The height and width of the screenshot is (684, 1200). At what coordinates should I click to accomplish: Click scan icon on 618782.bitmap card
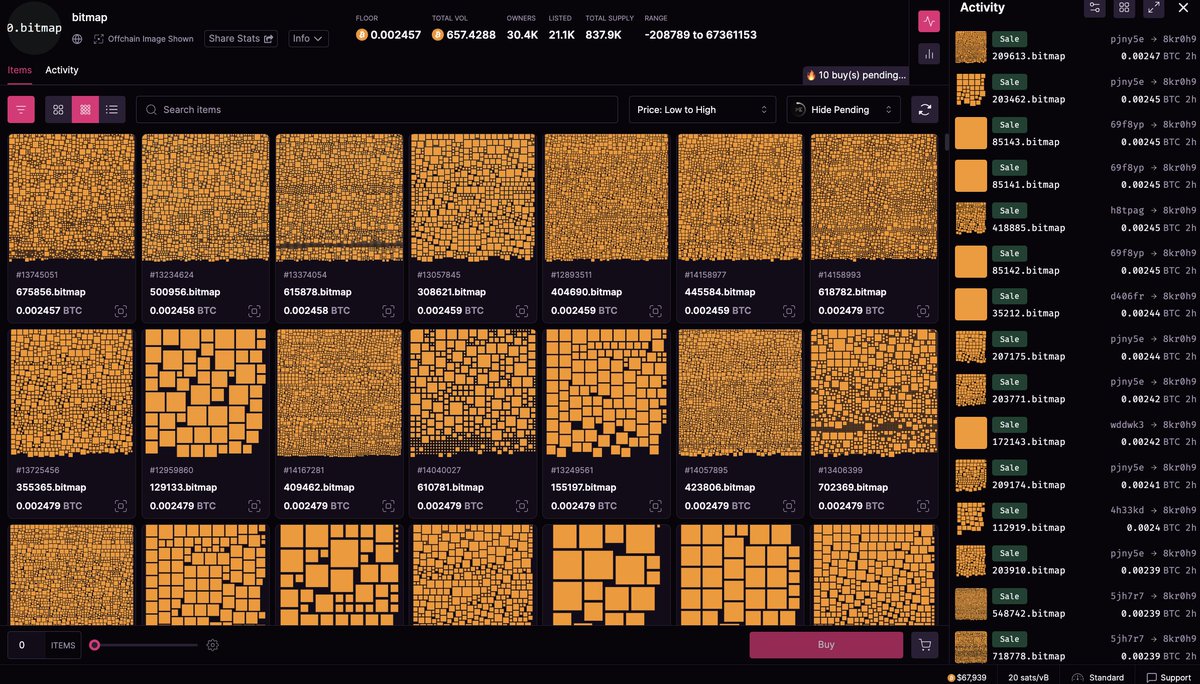[x=924, y=311]
